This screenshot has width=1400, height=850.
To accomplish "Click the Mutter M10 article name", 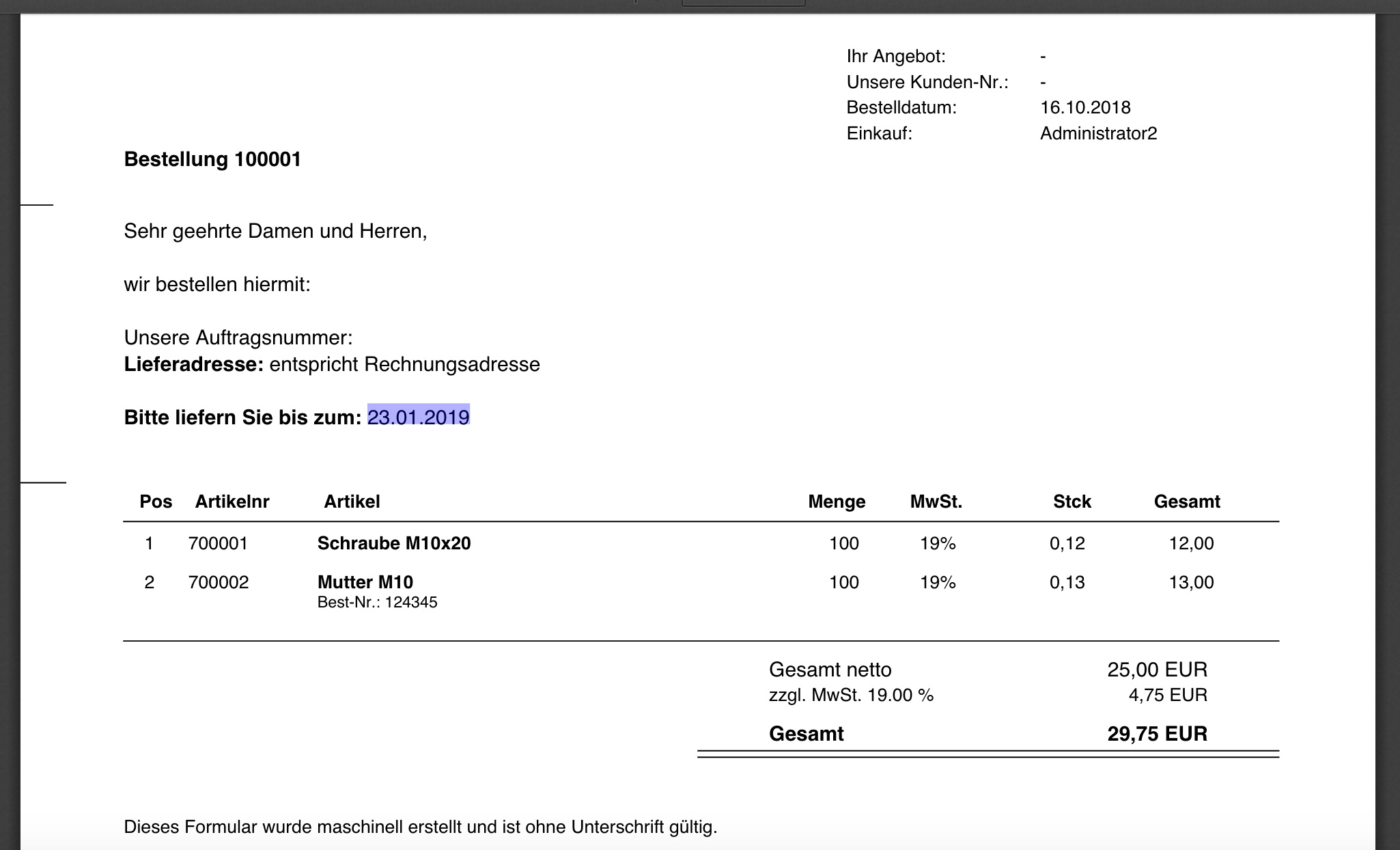I will (x=365, y=582).
